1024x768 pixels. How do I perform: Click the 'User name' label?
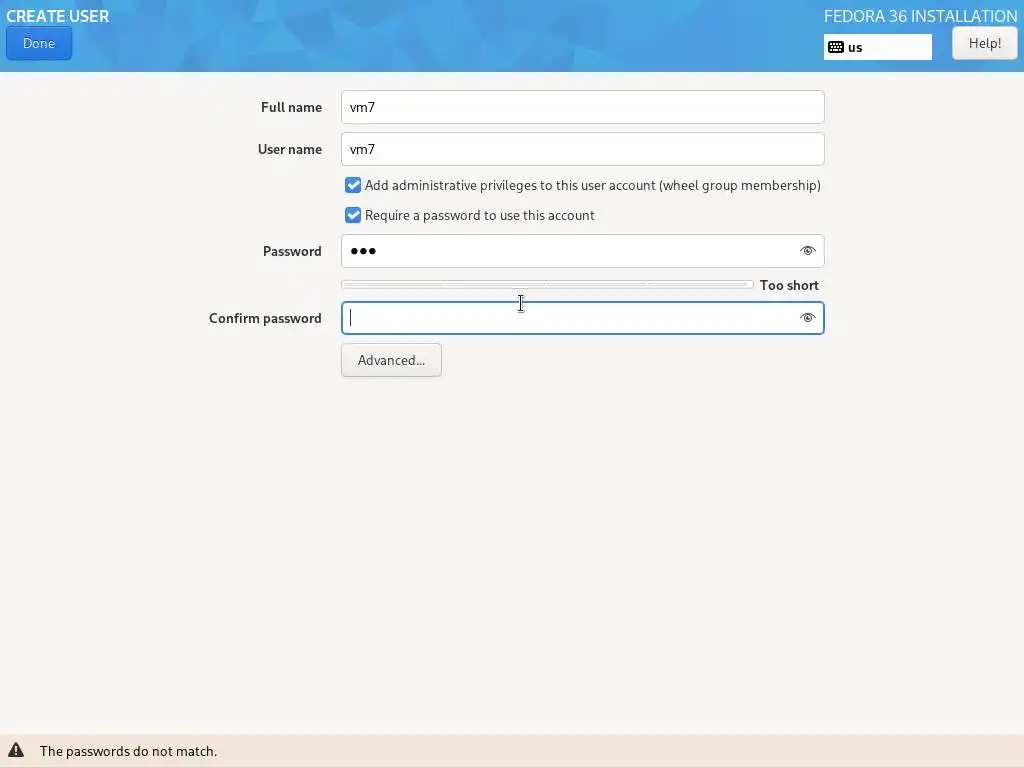click(x=290, y=149)
